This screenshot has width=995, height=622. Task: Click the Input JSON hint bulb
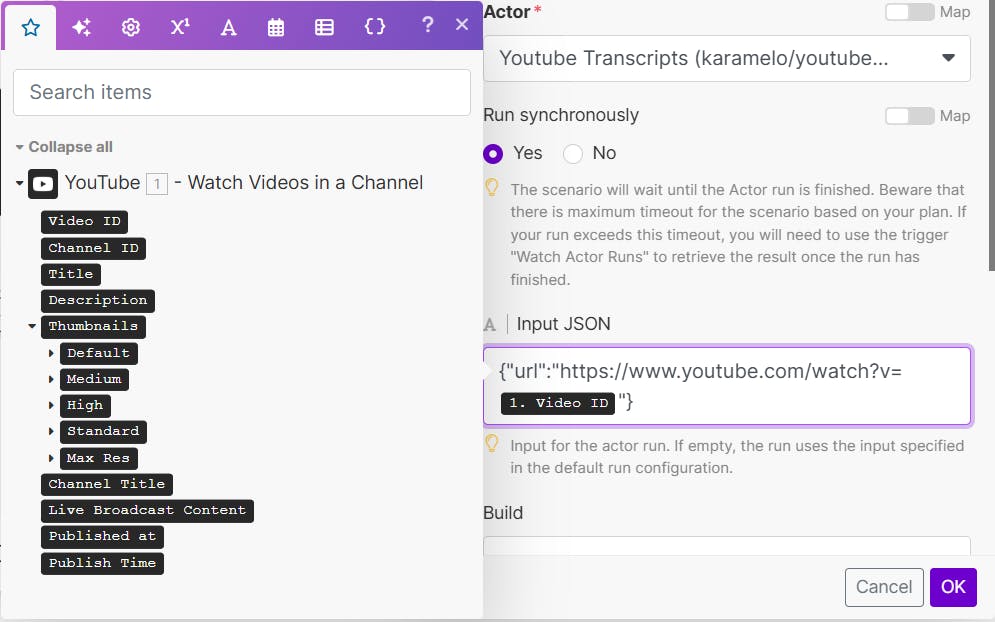tap(492, 444)
